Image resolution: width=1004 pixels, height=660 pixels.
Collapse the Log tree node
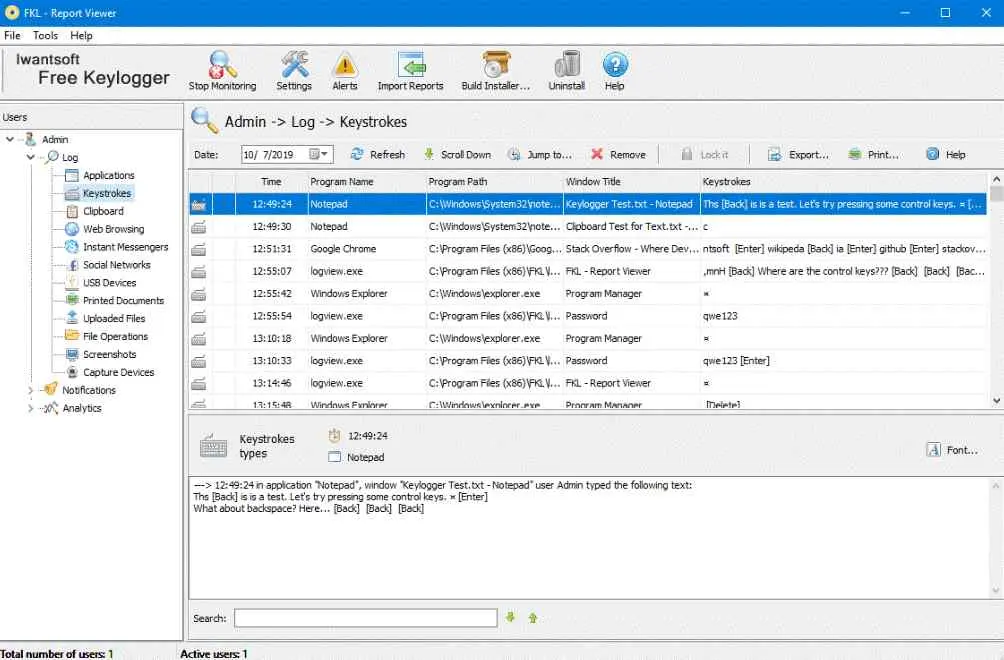pyautogui.click(x=31, y=157)
